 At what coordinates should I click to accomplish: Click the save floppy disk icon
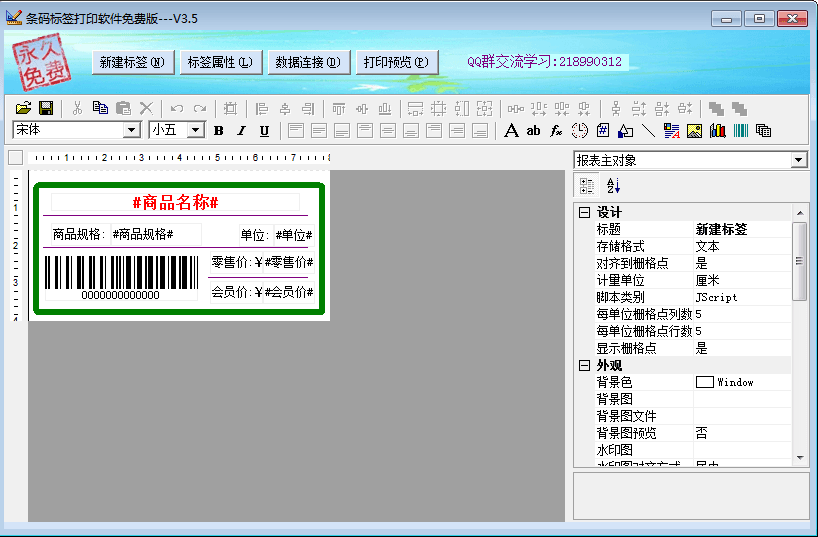coord(46,108)
